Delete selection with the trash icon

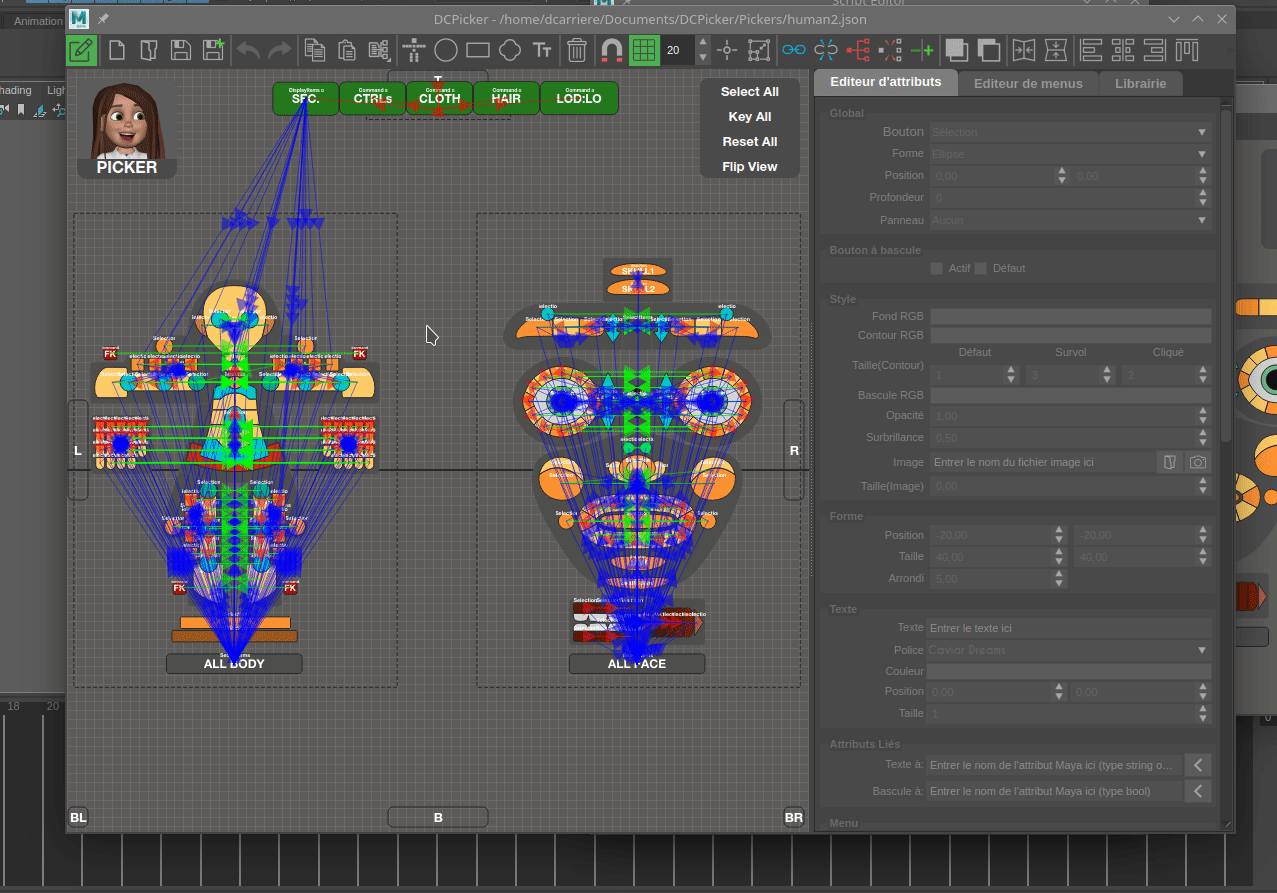click(x=577, y=50)
